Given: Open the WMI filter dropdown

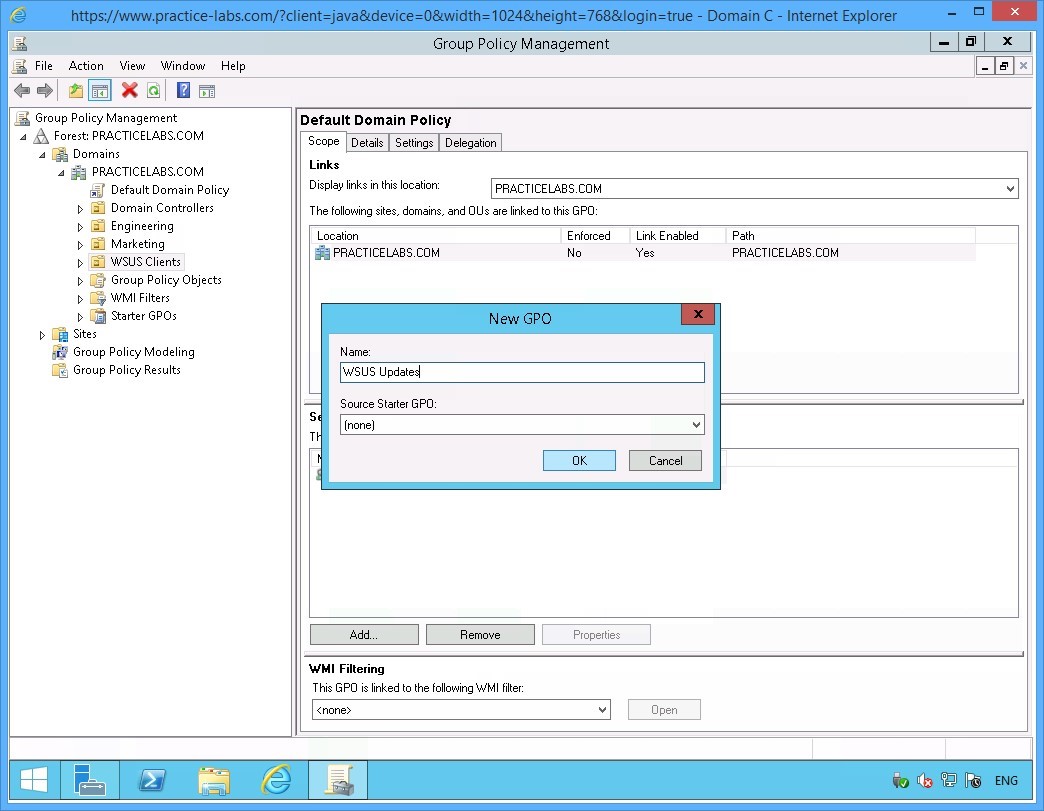Looking at the screenshot, I should tap(461, 710).
